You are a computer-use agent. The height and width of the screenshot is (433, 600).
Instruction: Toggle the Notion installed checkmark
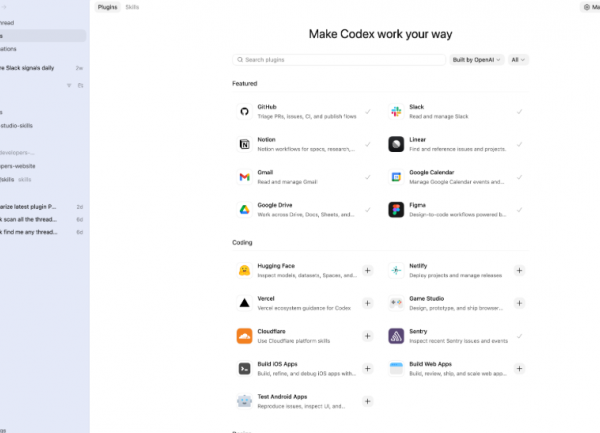click(368, 144)
